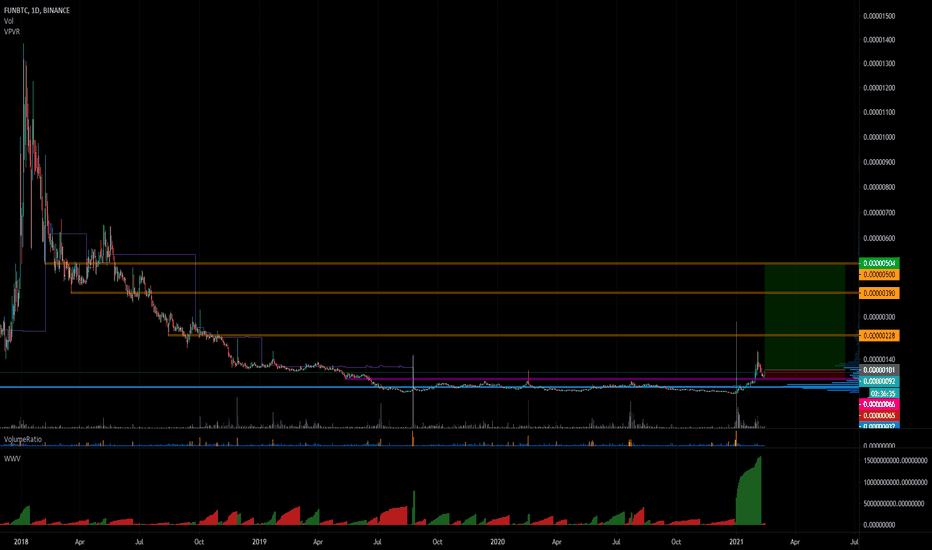This screenshot has width=932, height=550.
Task: Select the orange horizontal line at 0.00000228
Action: pos(514,335)
